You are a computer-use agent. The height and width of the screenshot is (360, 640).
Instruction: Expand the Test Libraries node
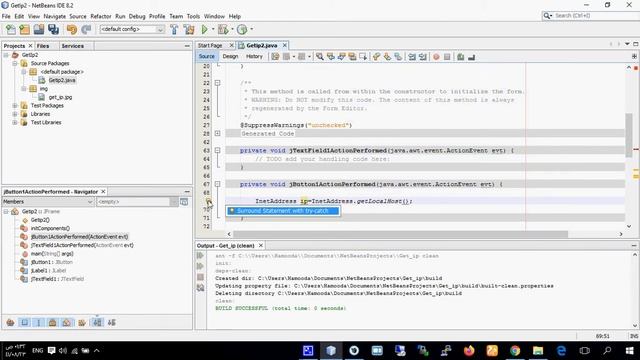(15, 122)
